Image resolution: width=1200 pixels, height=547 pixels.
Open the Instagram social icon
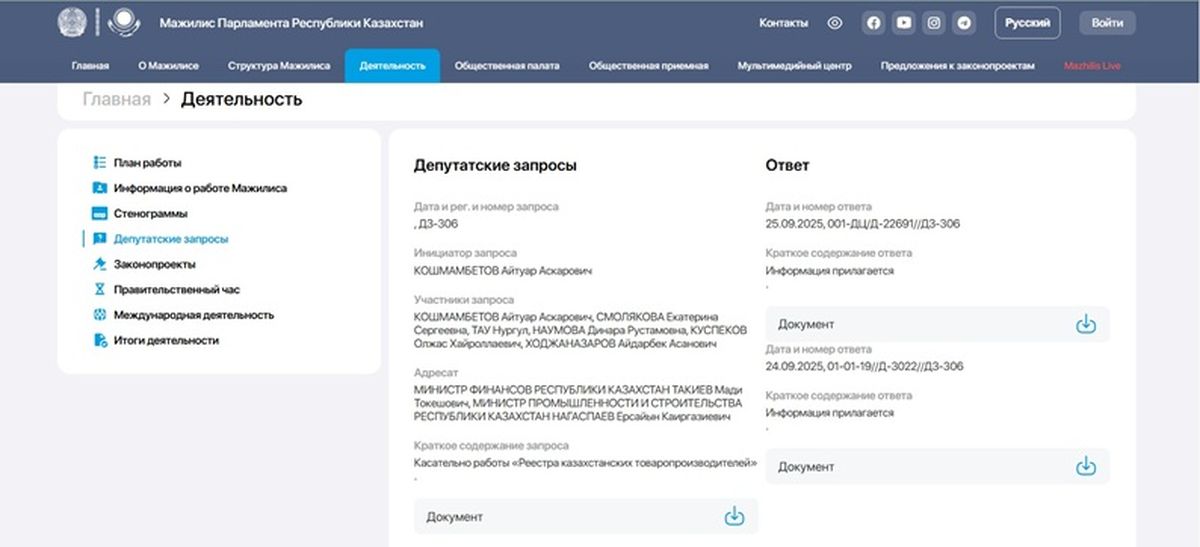pos(934,22)
